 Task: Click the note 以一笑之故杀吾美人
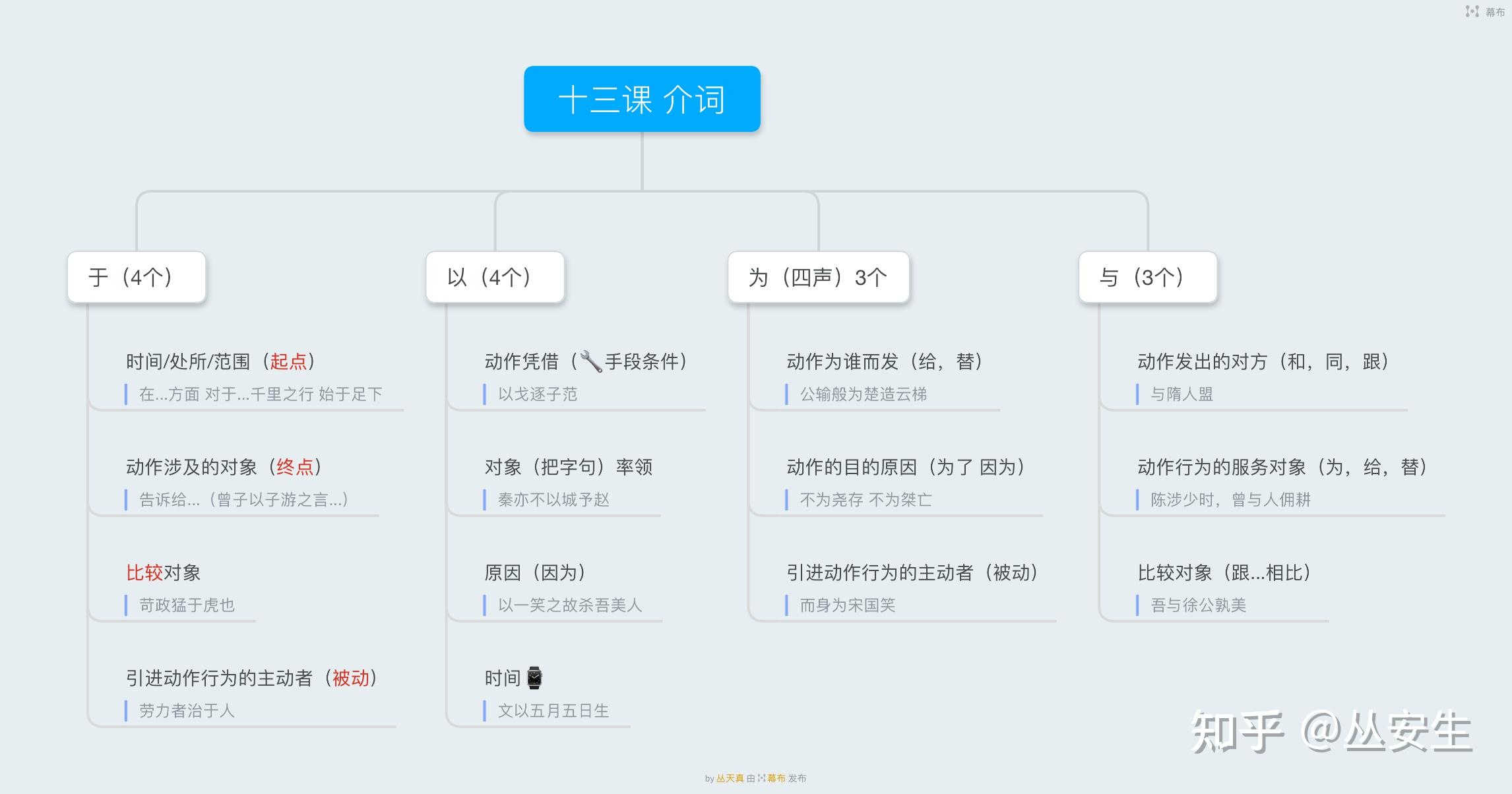(570, 605)
